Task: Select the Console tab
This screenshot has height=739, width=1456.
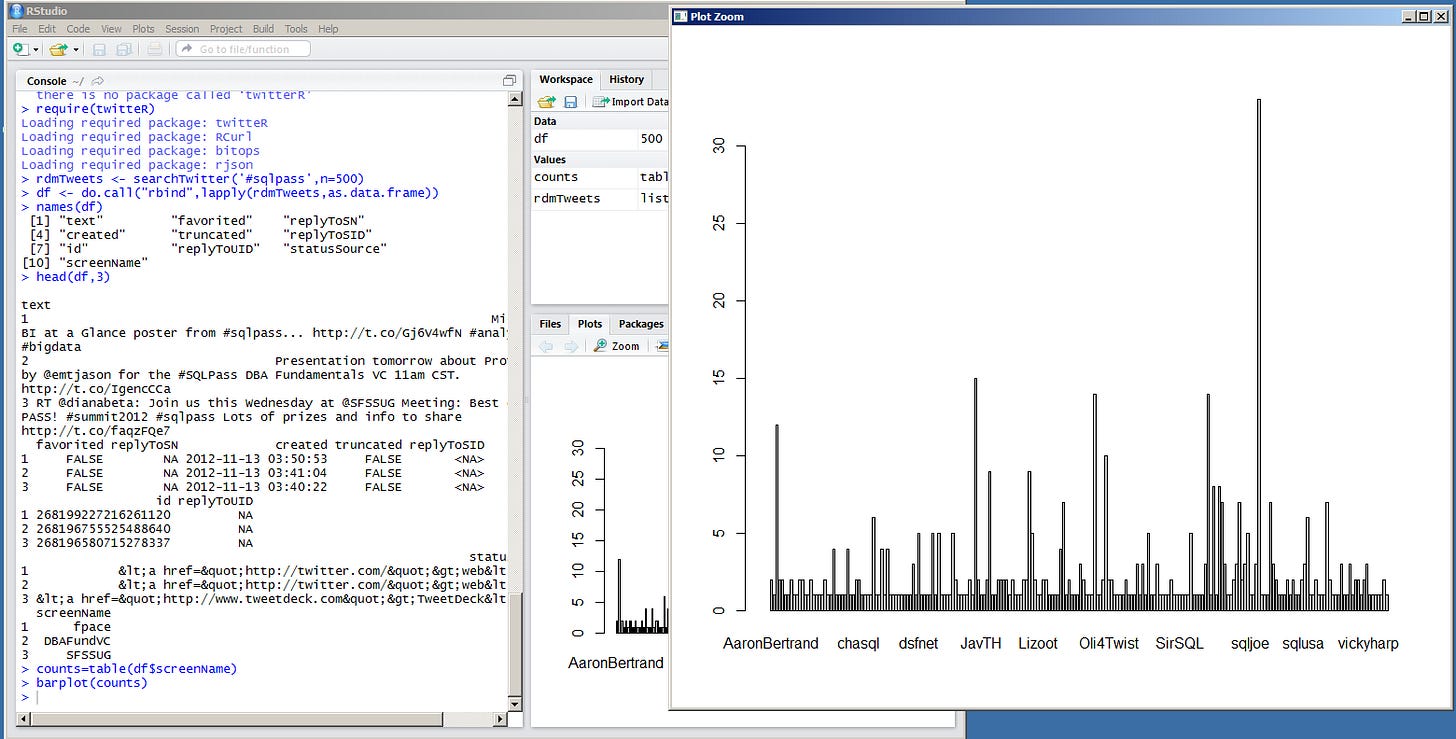Action: coord(47,81)
